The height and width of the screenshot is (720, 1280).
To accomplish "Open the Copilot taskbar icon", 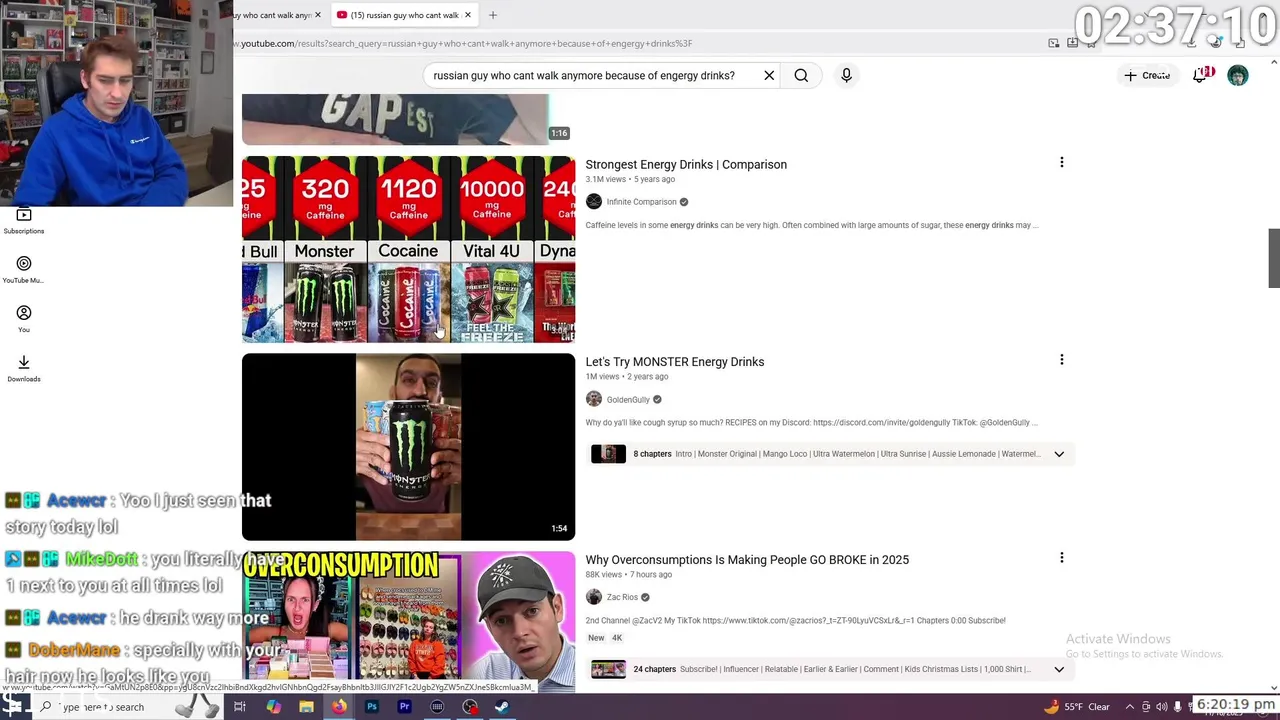I will [273, 706].
